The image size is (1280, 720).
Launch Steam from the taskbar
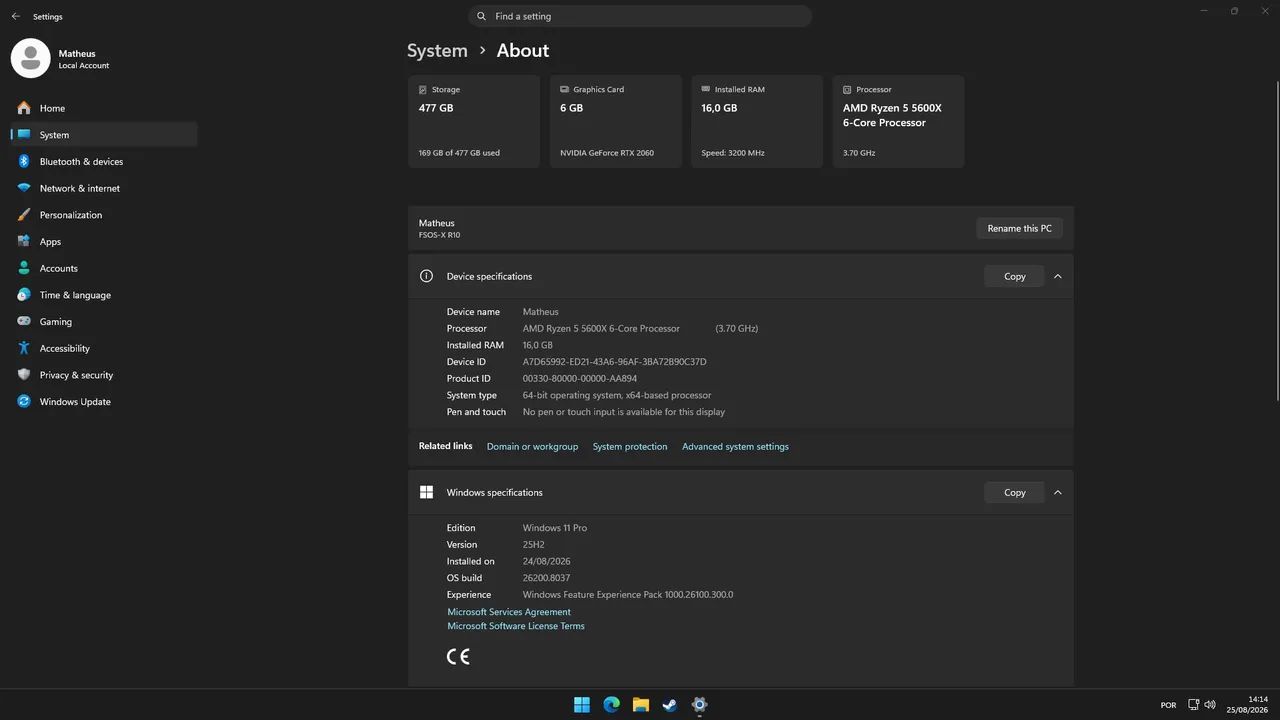click(670, 705)
